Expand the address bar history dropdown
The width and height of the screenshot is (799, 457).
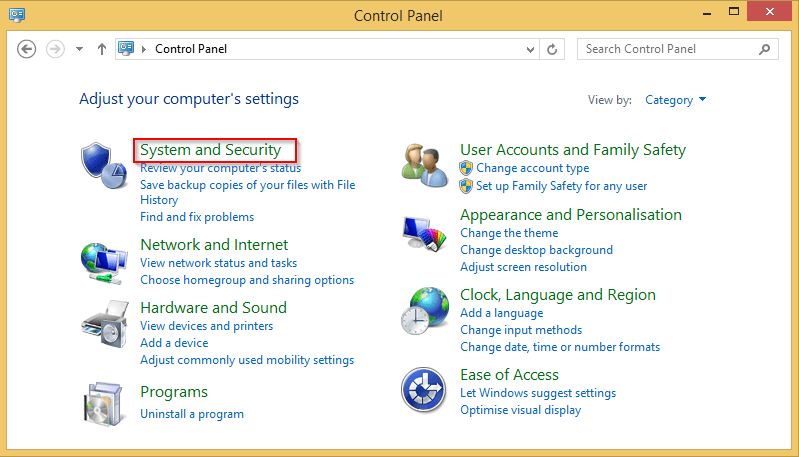[x=531, y=49]
